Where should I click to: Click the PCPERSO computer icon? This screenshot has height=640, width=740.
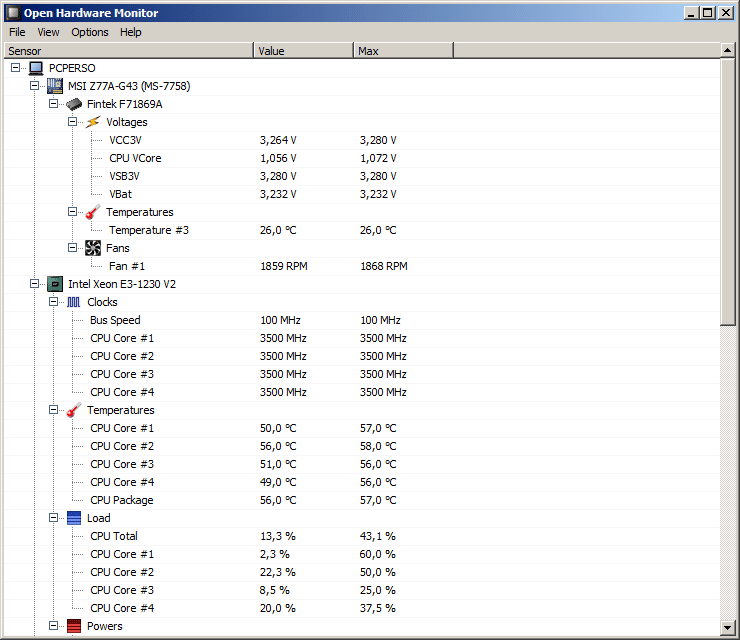point(36,68)
